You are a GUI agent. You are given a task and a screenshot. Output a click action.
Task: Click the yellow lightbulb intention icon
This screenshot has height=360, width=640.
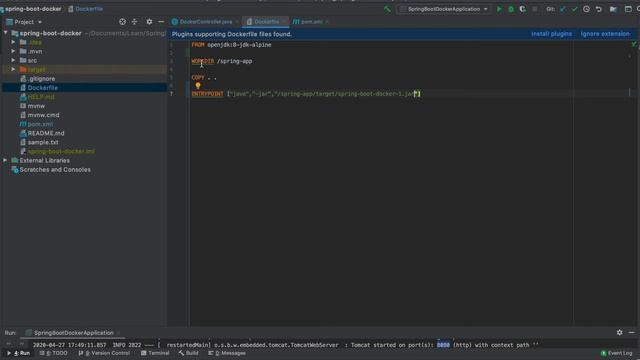click(198, 86)
